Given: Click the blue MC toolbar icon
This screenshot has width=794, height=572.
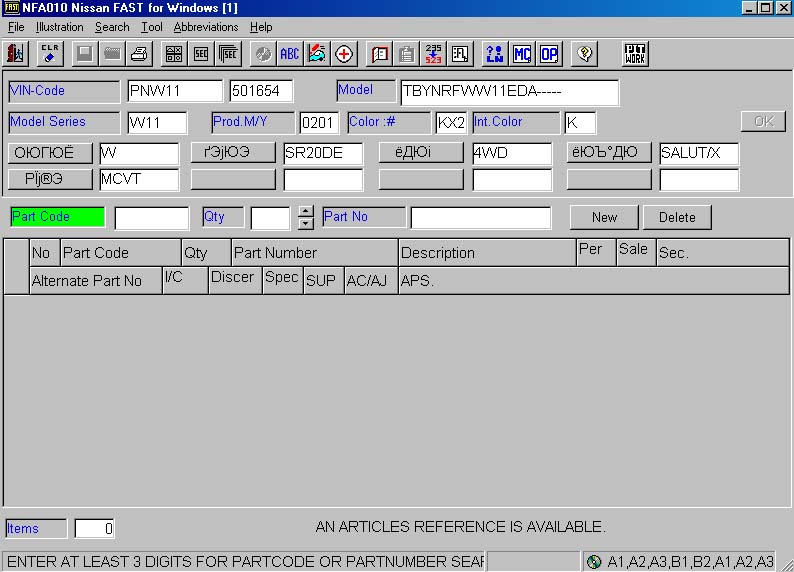Looking at the screenshot, I should [522, 54].
